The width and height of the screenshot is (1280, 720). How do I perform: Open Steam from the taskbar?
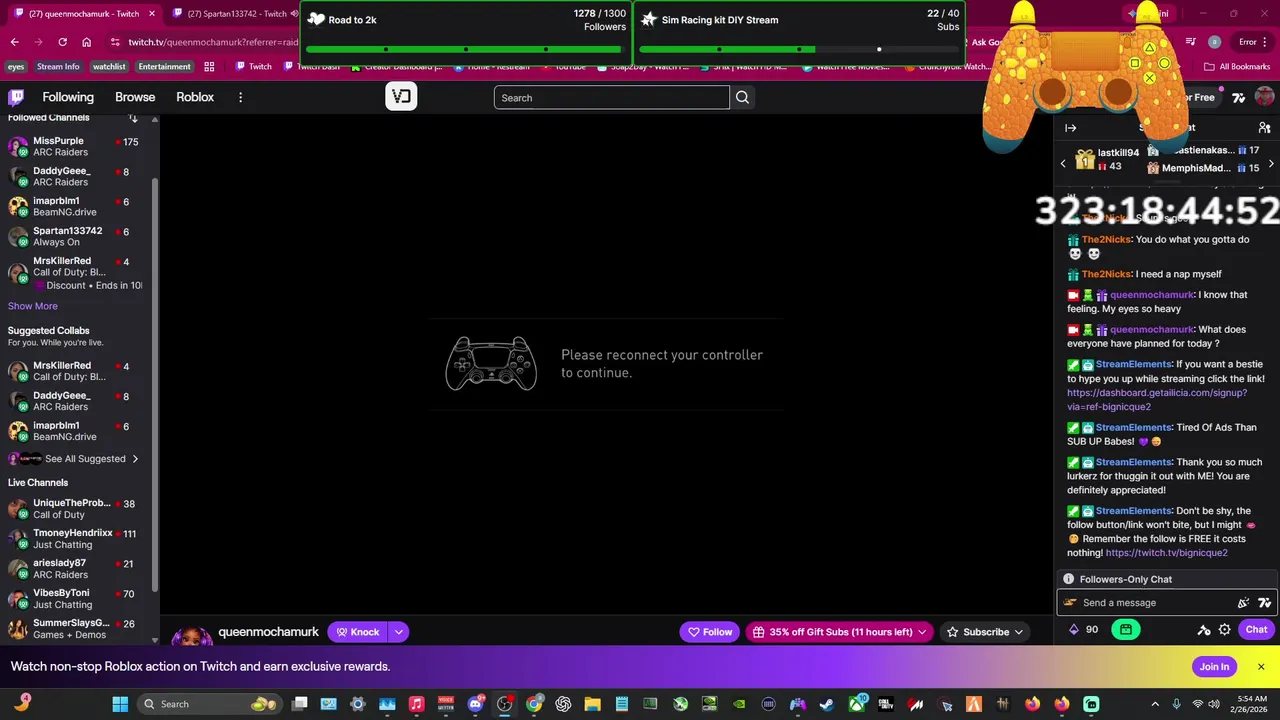(x=826, y=704)
